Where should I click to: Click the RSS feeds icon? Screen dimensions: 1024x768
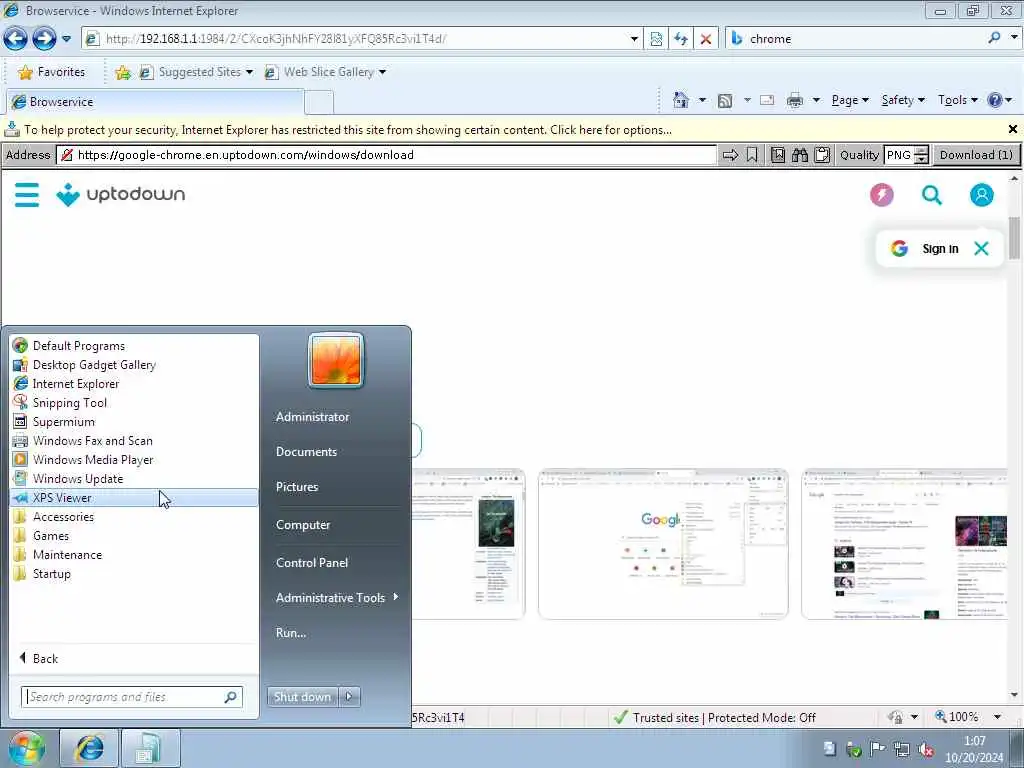(725, 100)
